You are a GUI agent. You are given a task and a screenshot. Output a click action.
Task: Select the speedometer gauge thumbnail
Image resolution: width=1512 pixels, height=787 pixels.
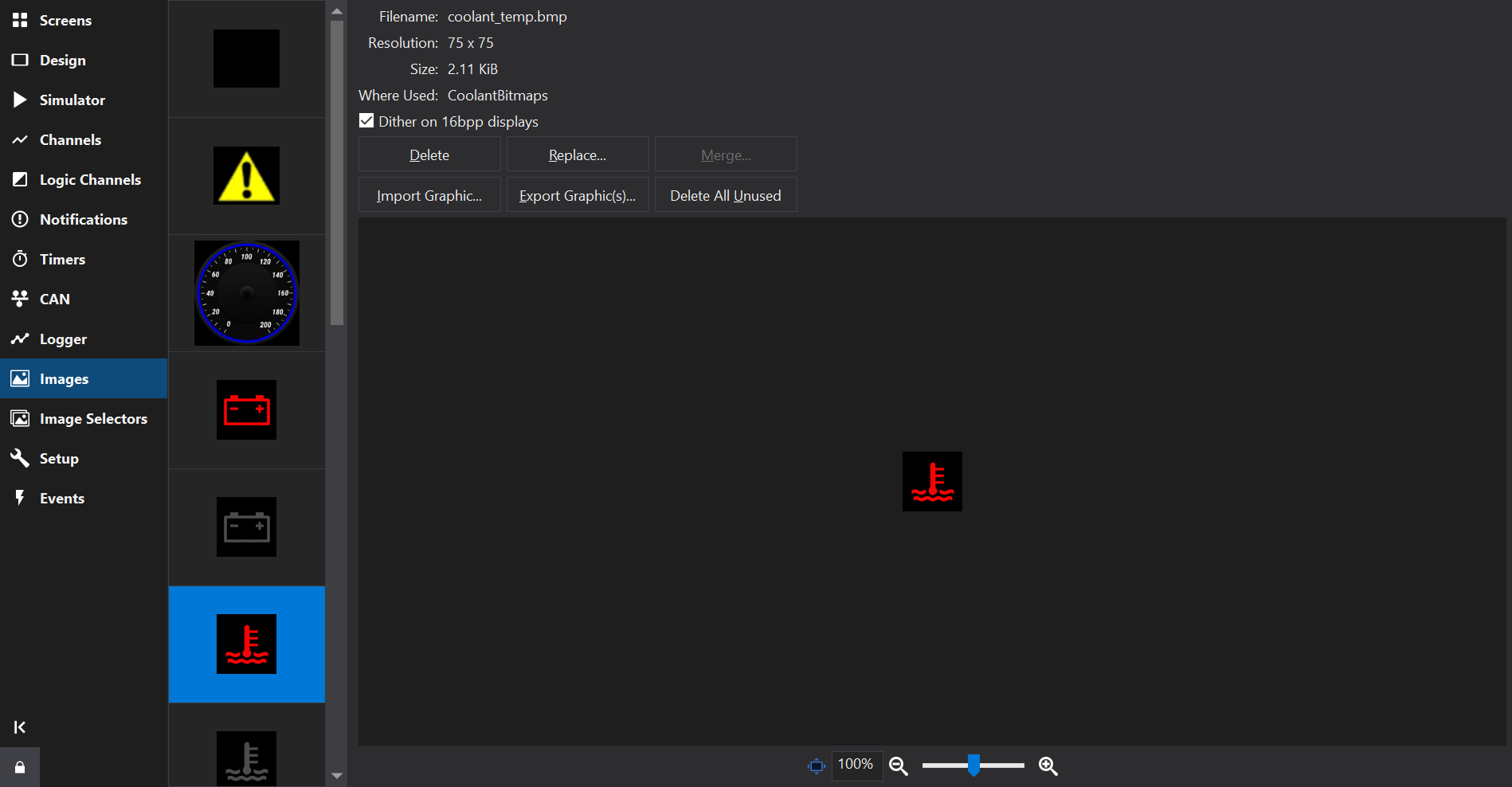click(247, 293)
